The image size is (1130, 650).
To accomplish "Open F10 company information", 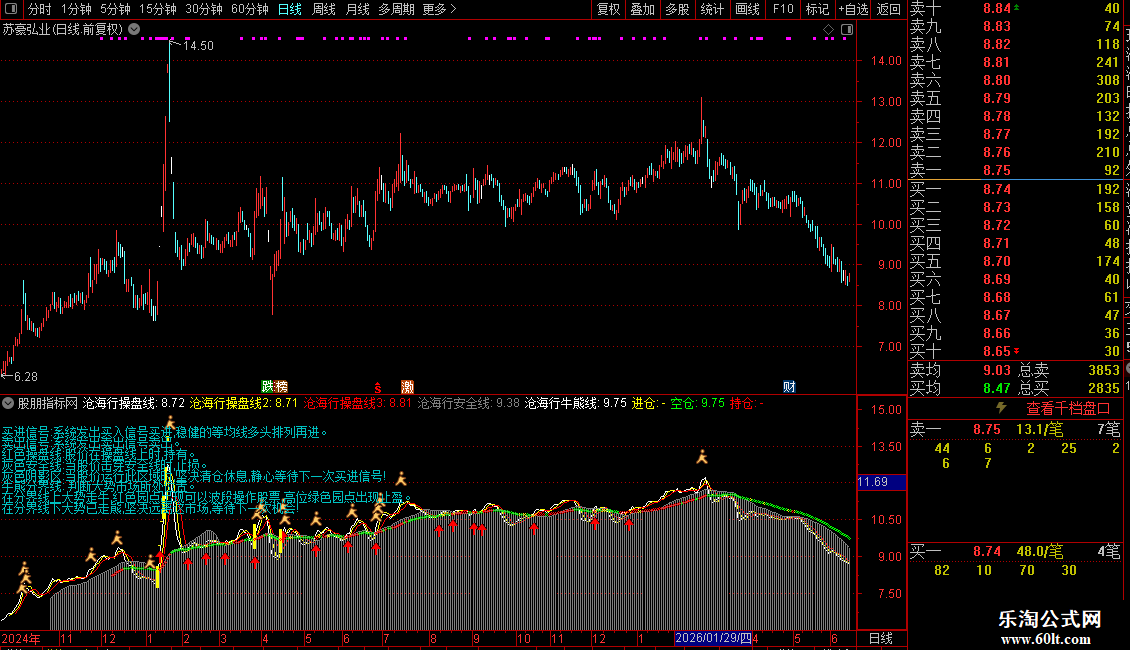I will [x=783, y=9].
